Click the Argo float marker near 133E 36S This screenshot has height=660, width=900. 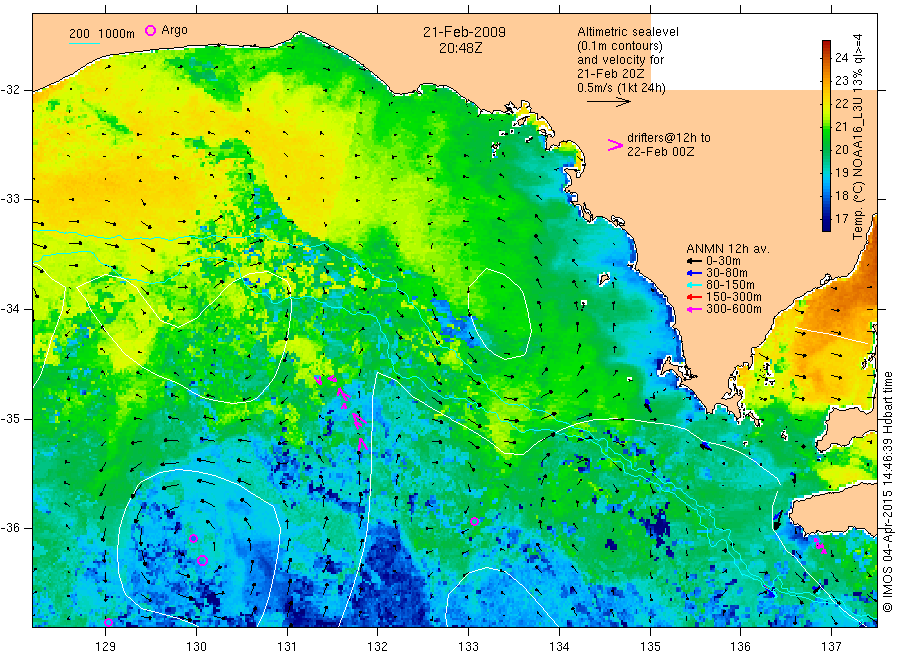475,522
